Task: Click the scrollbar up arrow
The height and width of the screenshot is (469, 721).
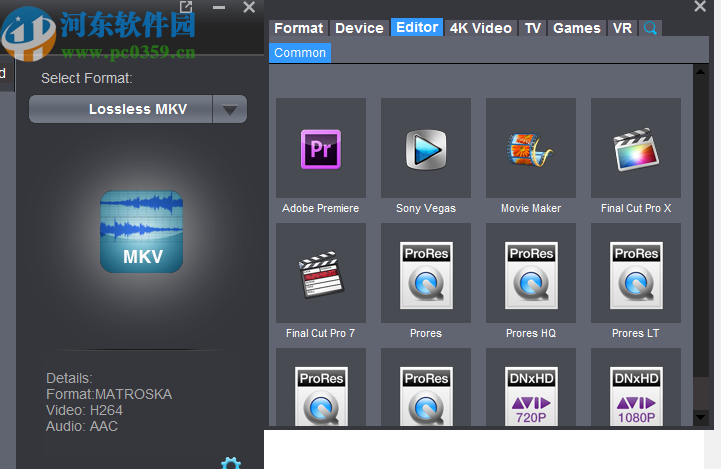Action: [700, 71]
